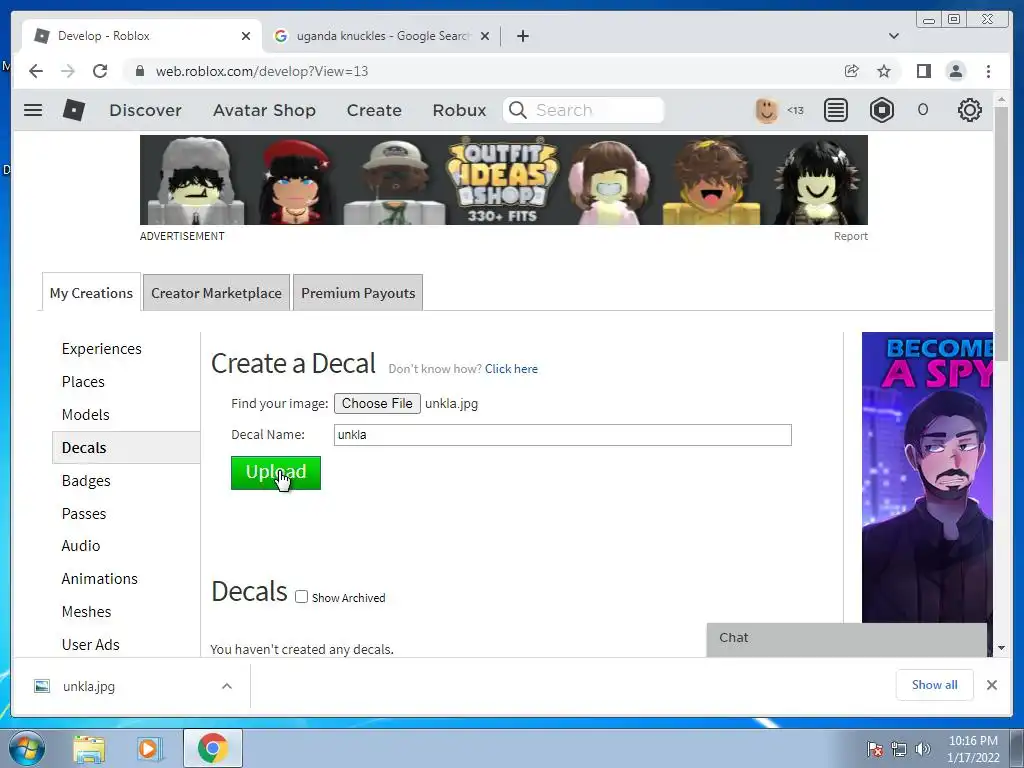Select Audio in the sidebar
This screenshot has height=768, width=1024.
pyautogui.click(x=81, y=545)
